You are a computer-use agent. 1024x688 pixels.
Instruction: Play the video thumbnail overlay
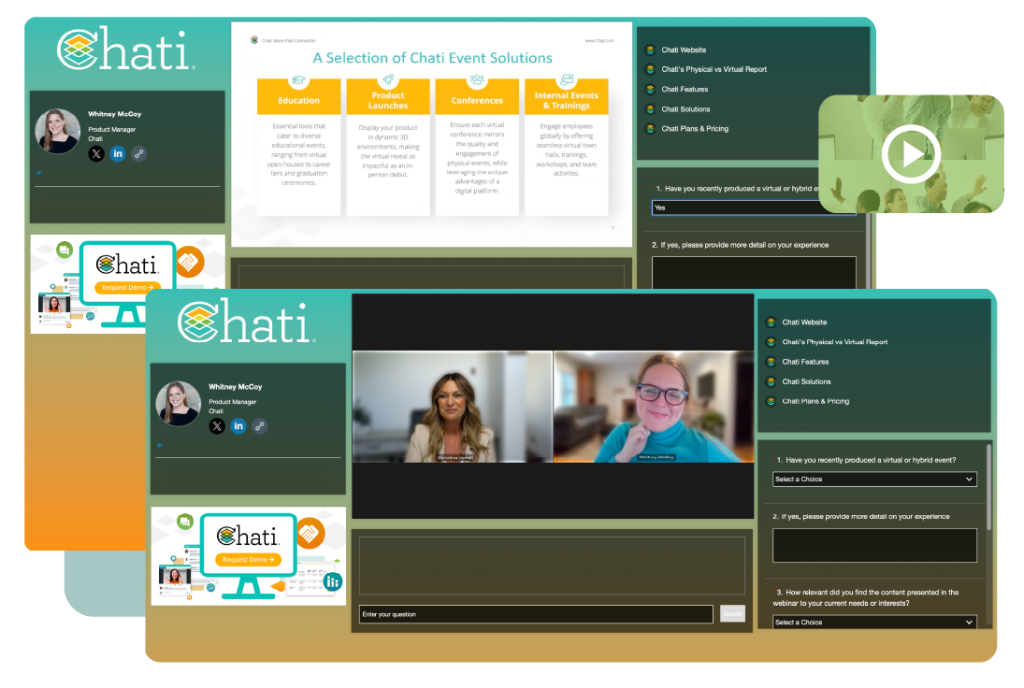pos(911,154)
